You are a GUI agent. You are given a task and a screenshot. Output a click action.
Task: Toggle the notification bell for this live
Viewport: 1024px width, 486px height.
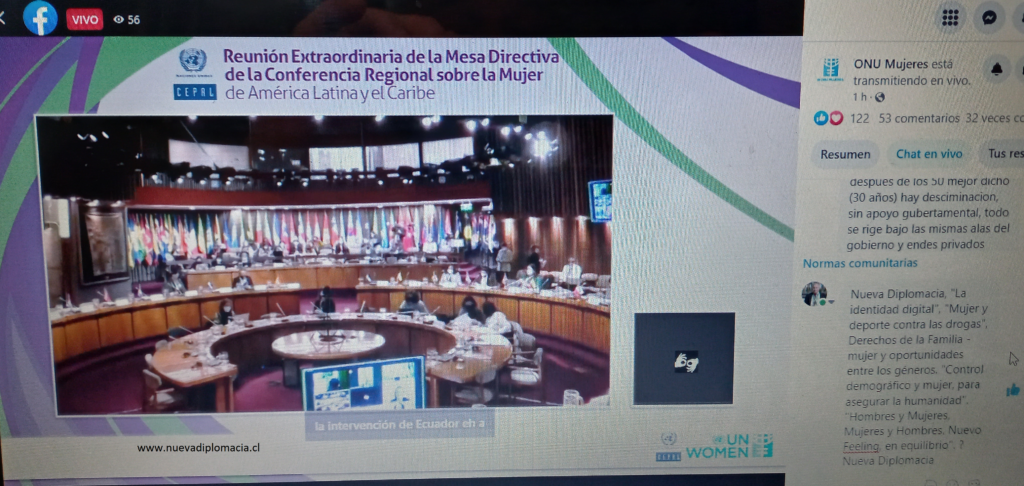coord(997,69)
